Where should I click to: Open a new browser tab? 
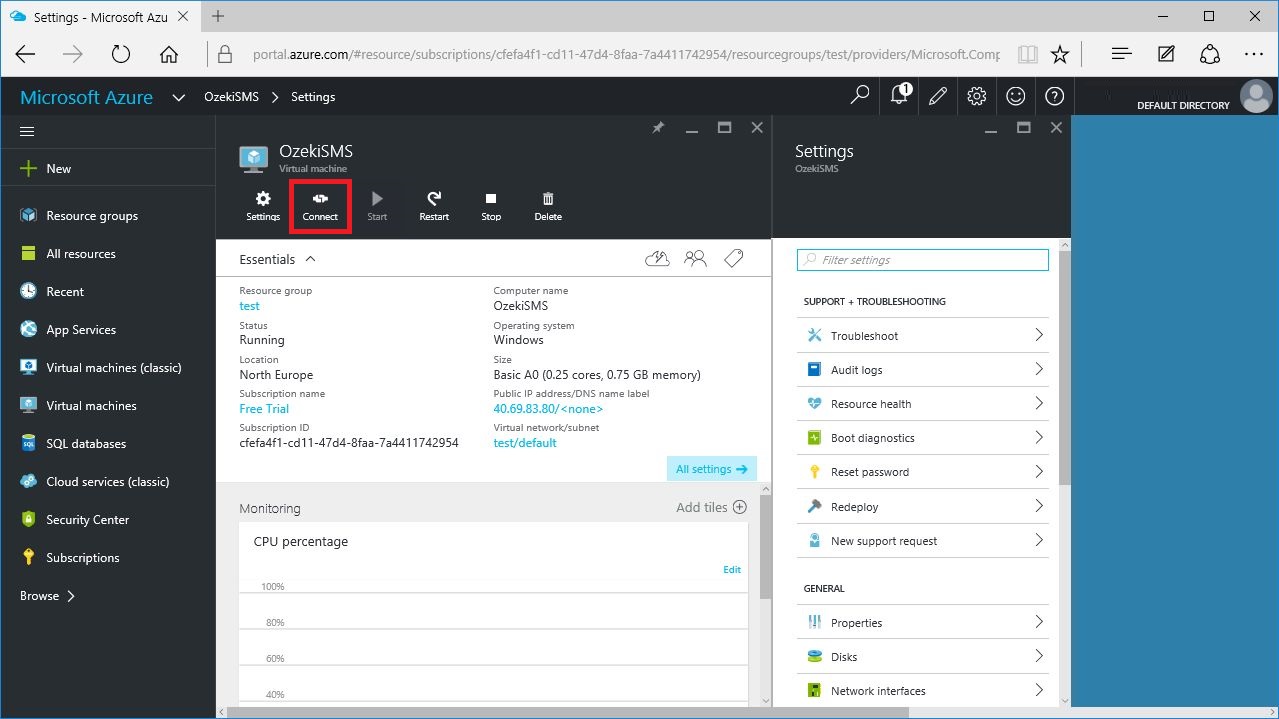click(218, 16)
